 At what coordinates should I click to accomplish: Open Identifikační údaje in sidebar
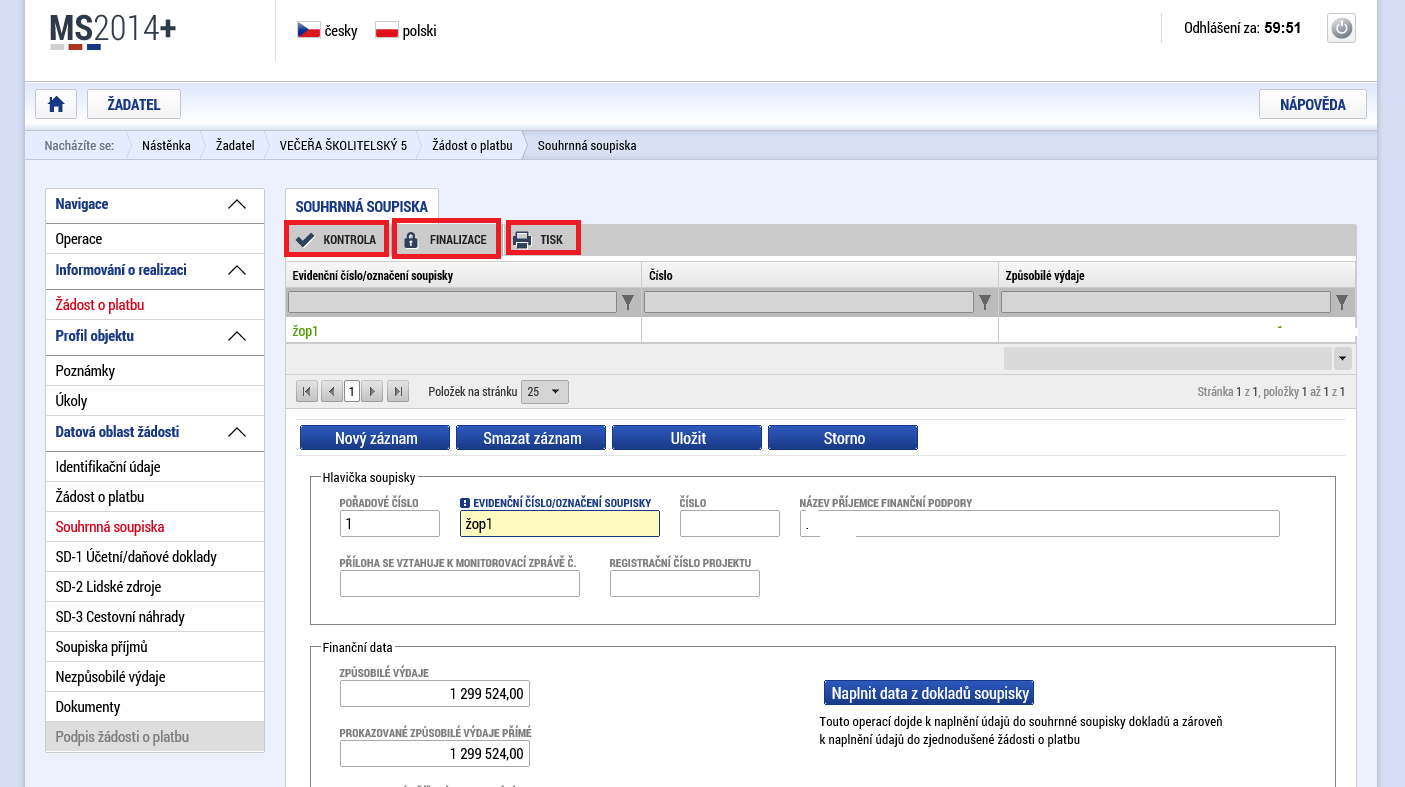click(155, 467)
